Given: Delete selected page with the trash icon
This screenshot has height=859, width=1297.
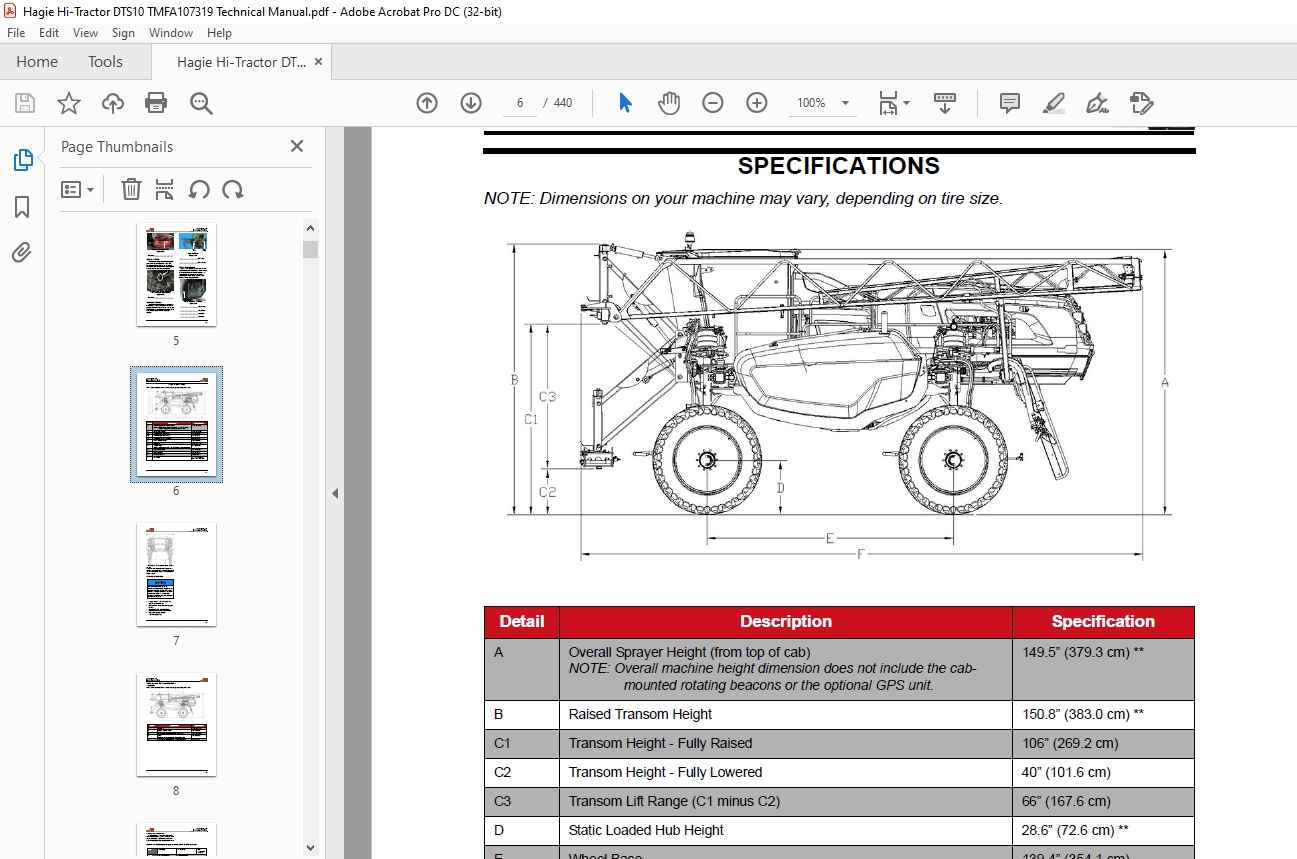Looking at the screenshot, I should [x=131, y=189].
